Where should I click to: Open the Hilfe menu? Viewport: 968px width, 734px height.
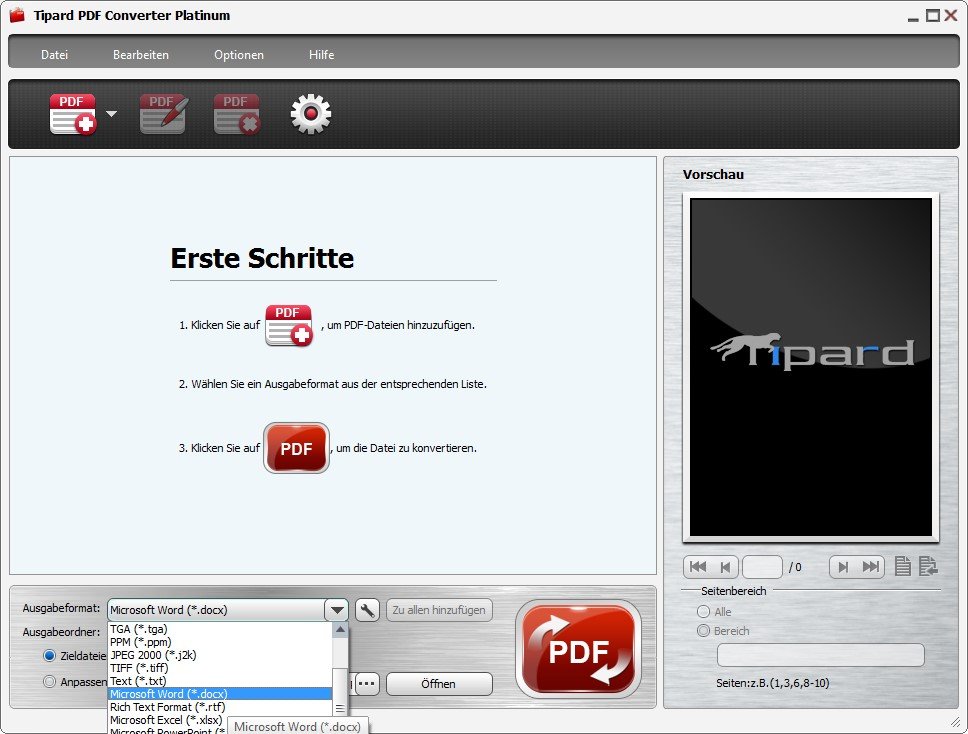click(x=321, y=54)
